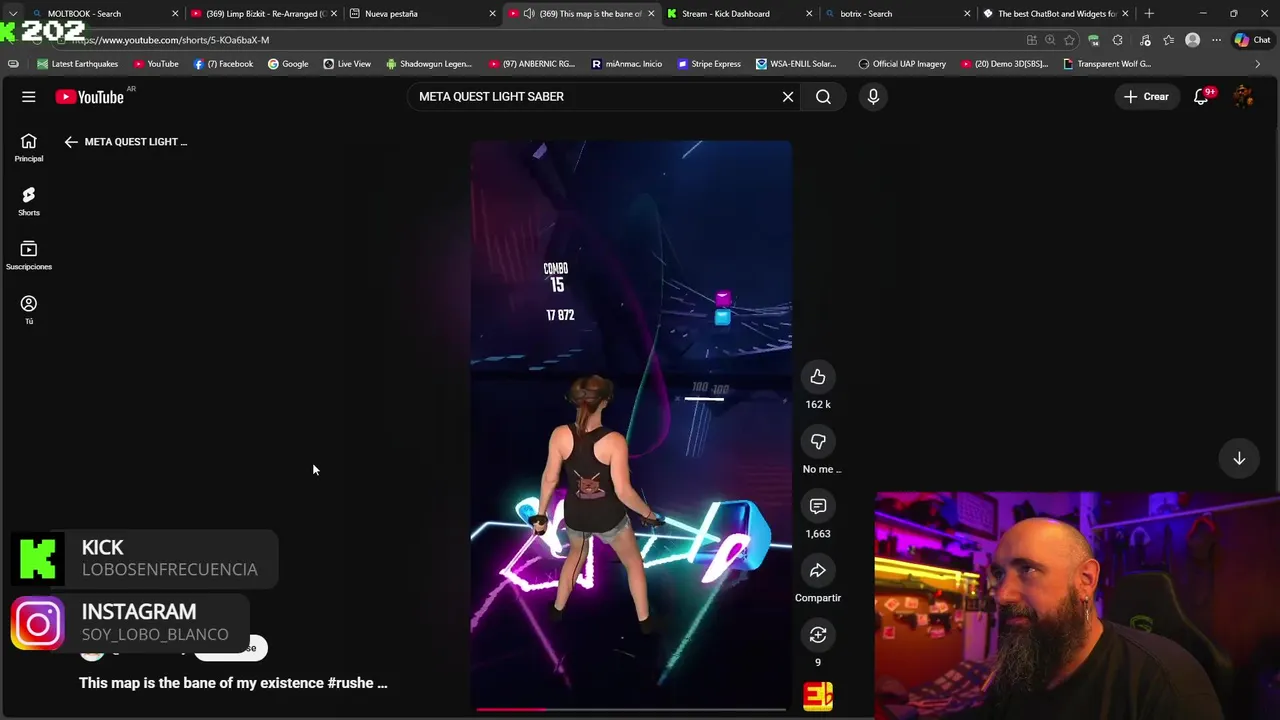The width and height of the screenshot is (1280, 720).
Task: Zoom the page with the magnifier in the address bar
Action: [1050, 40]
